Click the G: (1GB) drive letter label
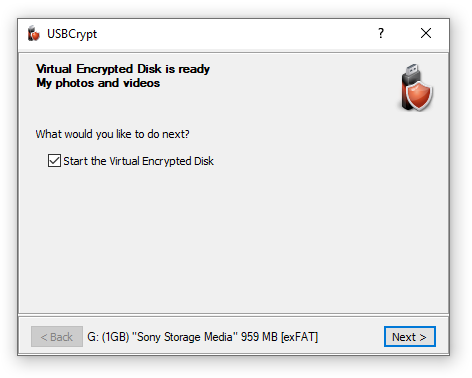Image resolution: width=472 pixels, height=378 pixels. click(108, 337)
